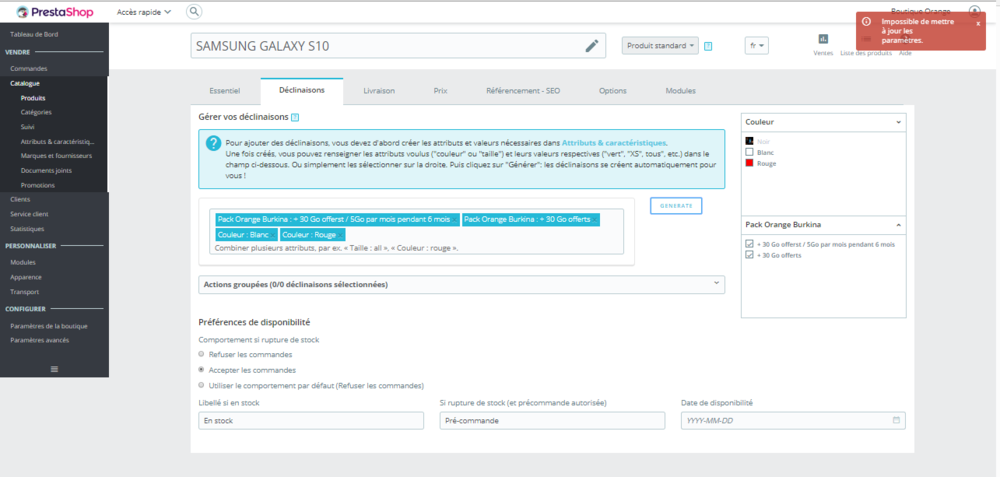The height and width of the screenshot is (477, 1000).
Task: Open the search magnifier icon
Action: pyautogui.click(x=194, y=11)
